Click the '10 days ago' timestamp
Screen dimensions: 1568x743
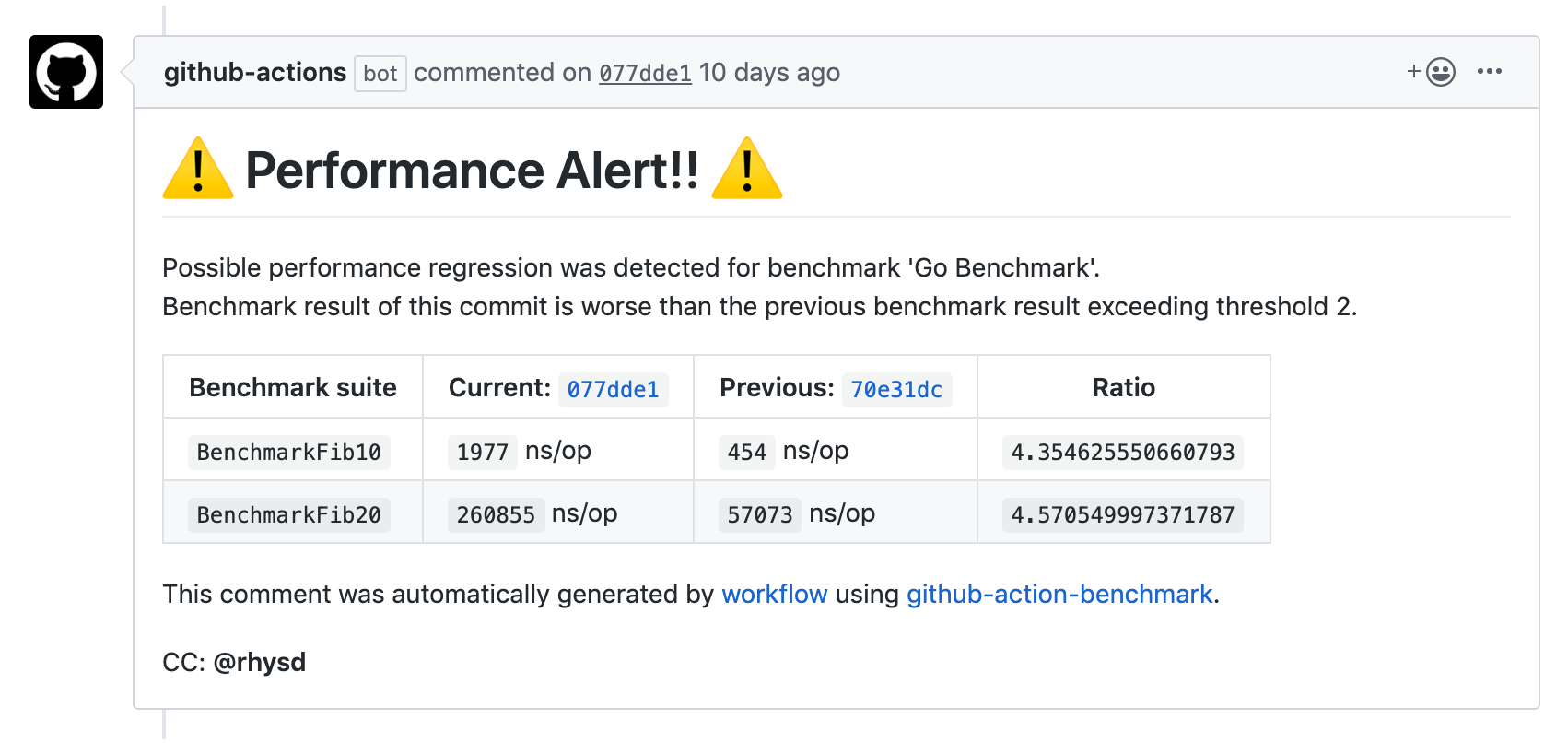(769, 73)
